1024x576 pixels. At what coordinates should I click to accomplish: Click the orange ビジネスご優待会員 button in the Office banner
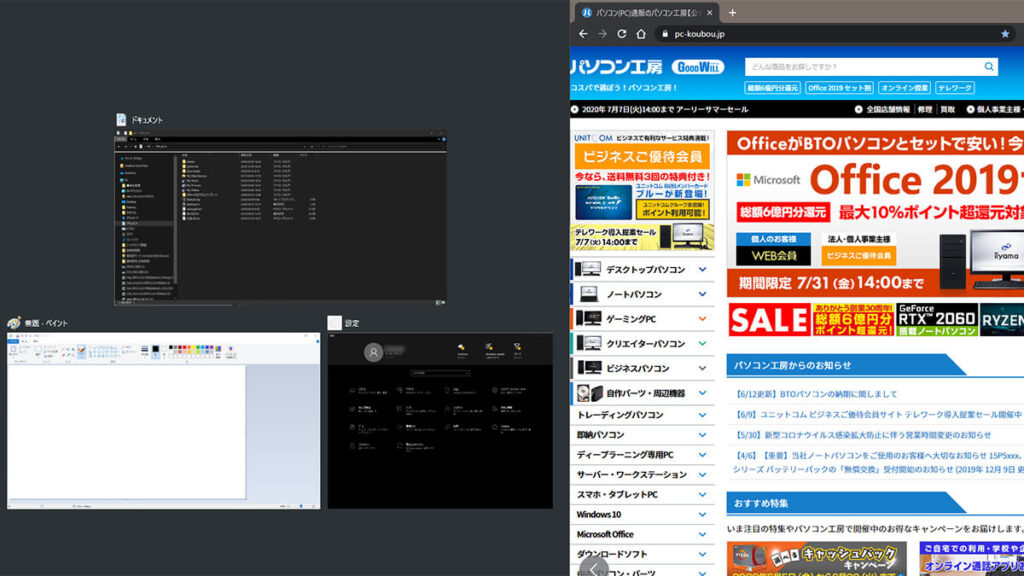tap(858, 255)
